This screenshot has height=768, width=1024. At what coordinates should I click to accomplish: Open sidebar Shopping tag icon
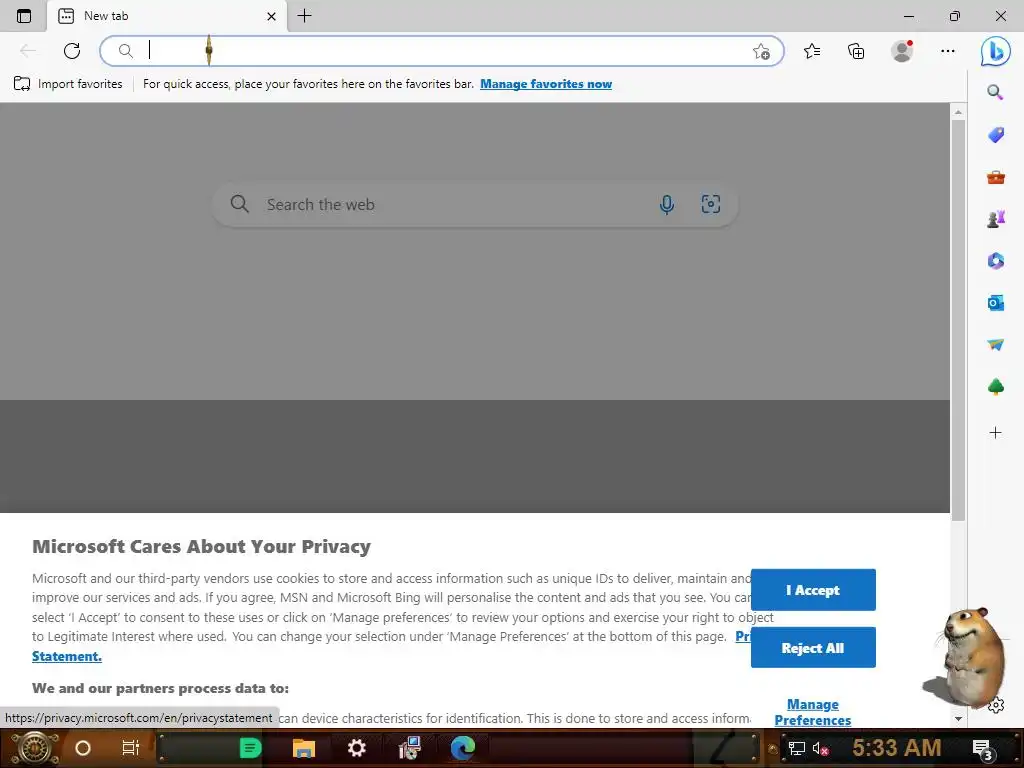(x=995, y=135)
